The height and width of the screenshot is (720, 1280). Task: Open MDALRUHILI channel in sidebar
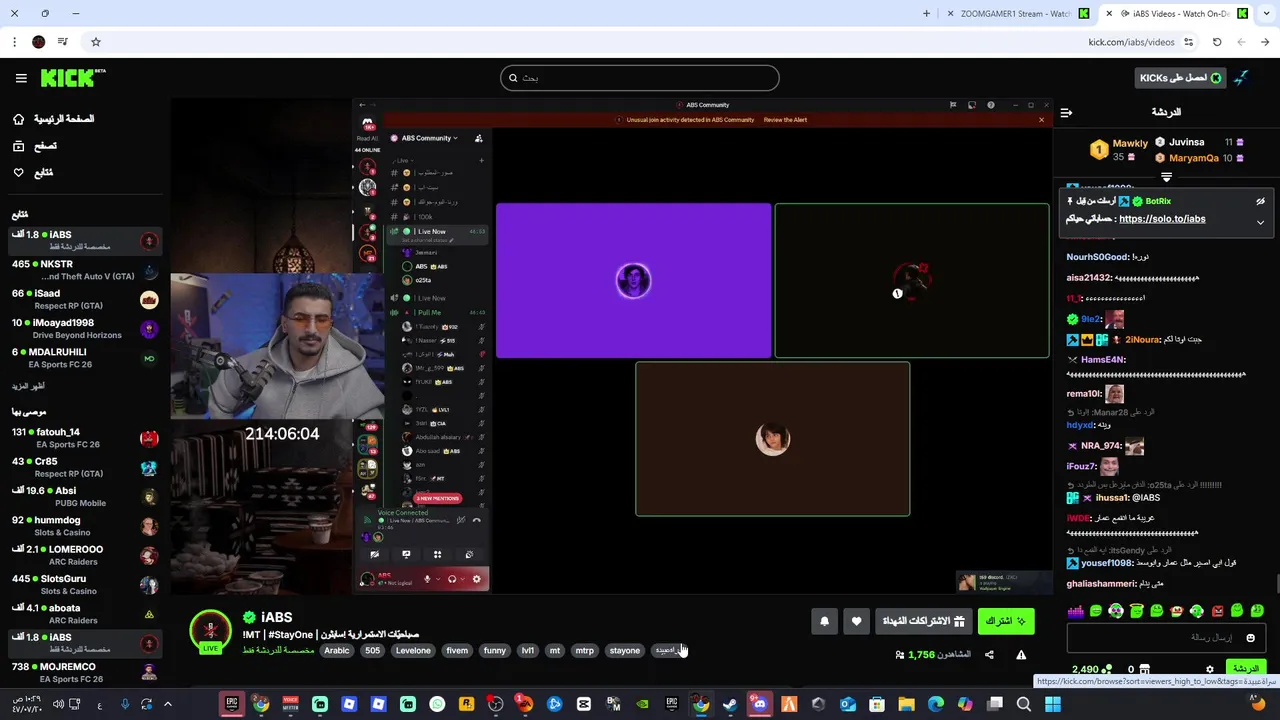(x=84, y=358)
